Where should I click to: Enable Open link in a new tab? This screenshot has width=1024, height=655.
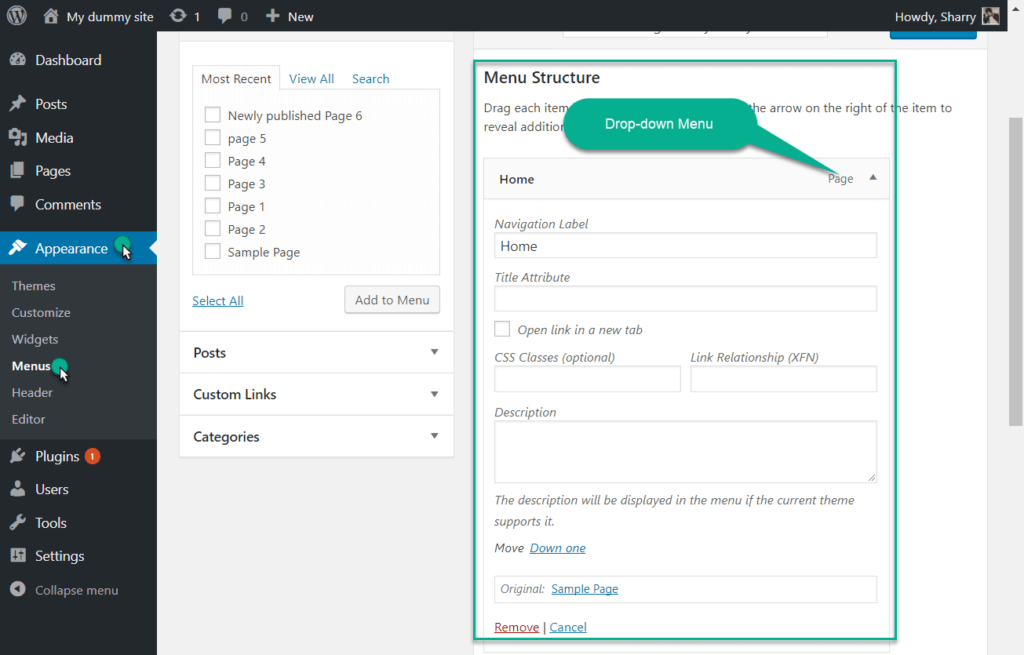(502, 329)
